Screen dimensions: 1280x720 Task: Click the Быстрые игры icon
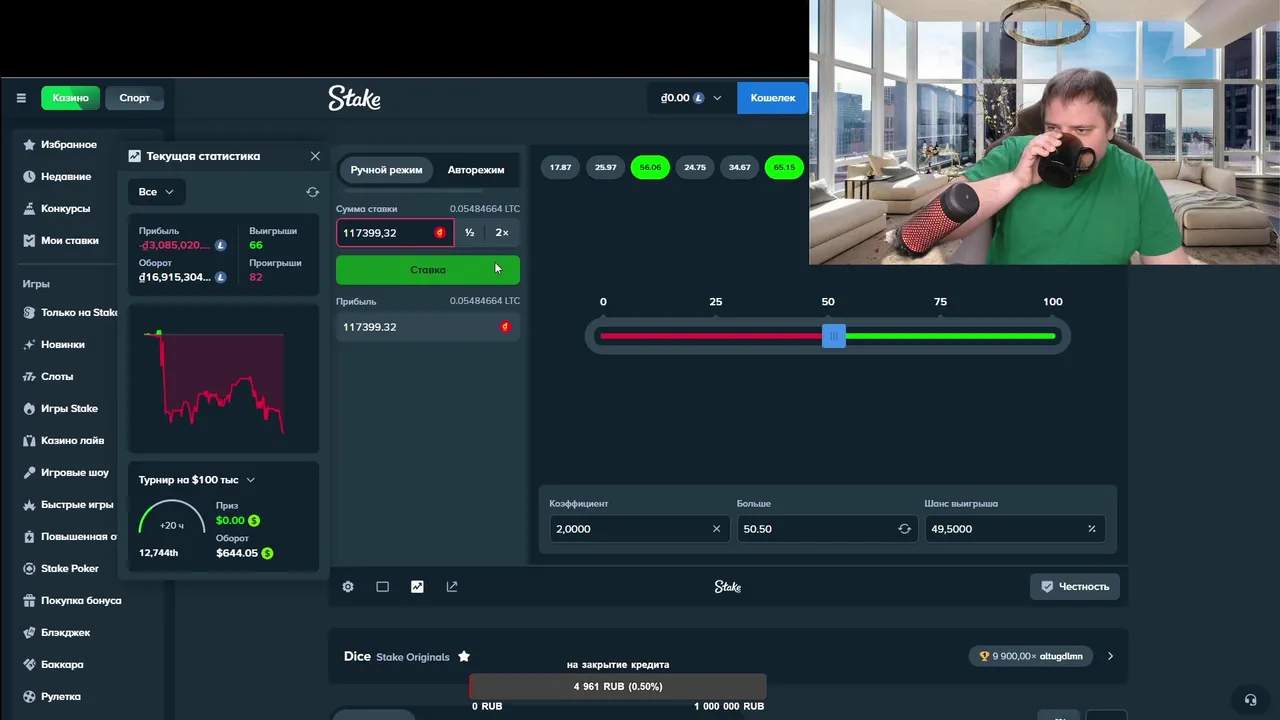(30, 505)
